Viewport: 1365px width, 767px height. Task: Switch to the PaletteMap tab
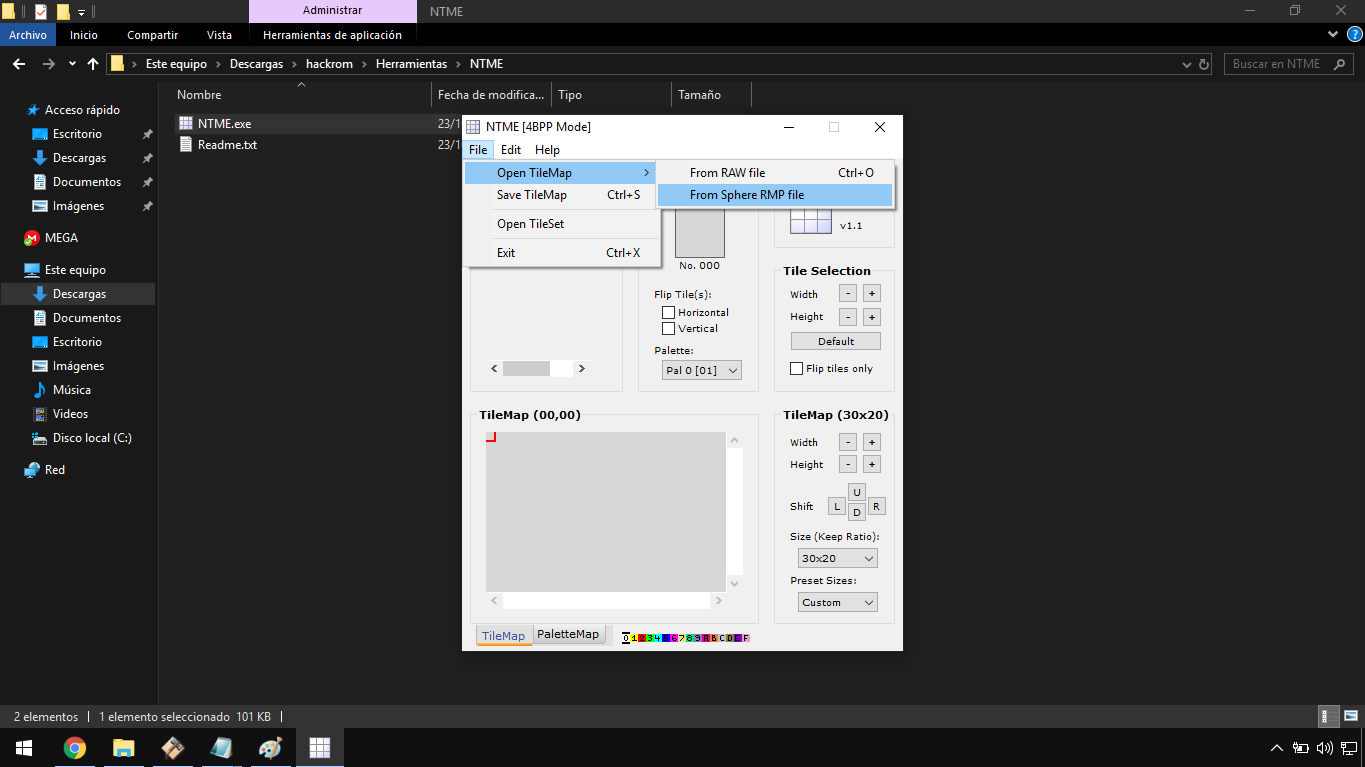(568, 633)
